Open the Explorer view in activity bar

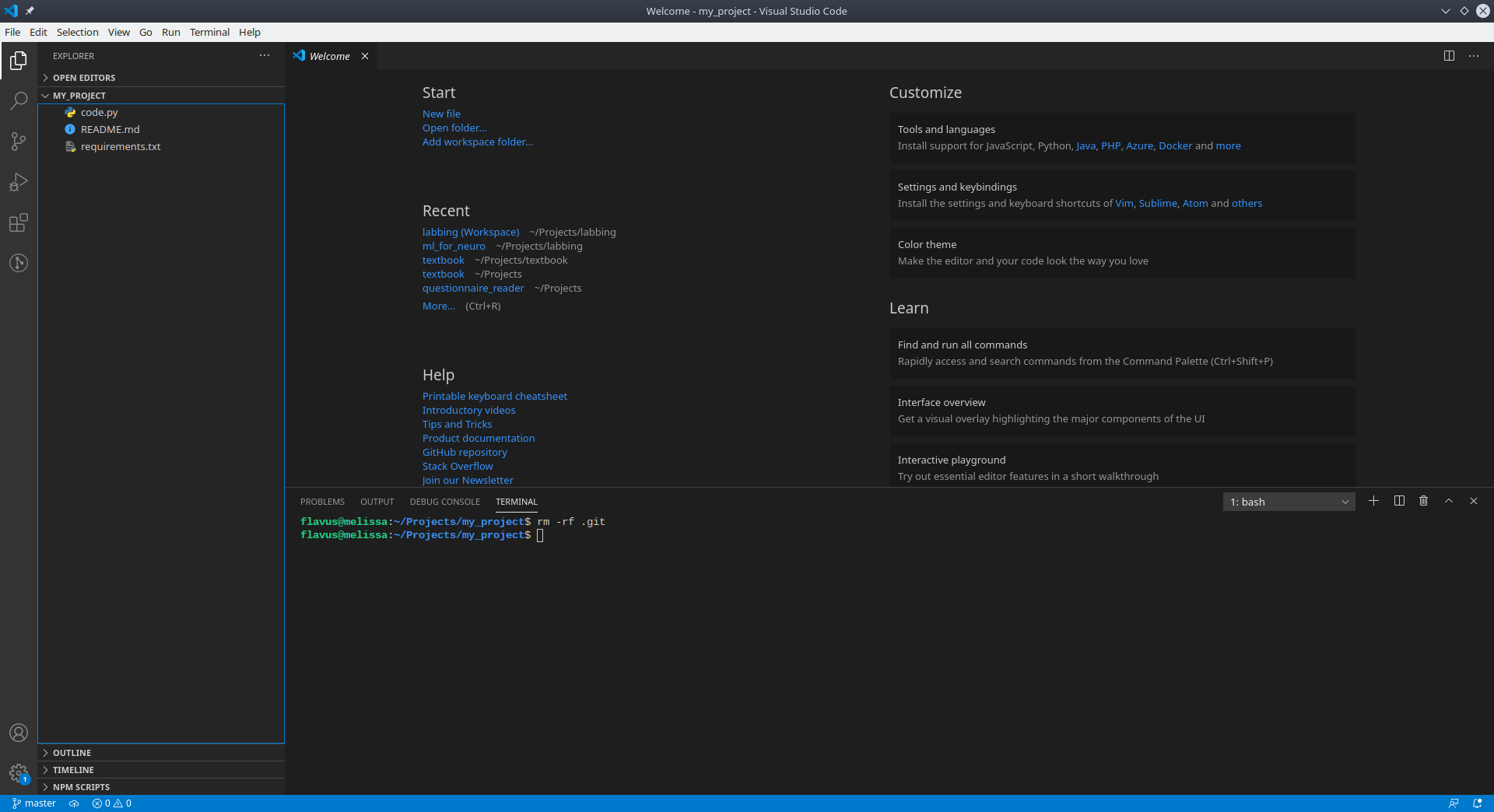19,60
